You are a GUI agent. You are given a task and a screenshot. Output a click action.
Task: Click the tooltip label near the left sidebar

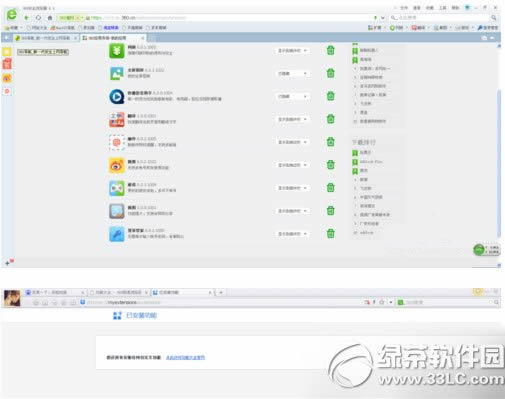click(43, 52)
